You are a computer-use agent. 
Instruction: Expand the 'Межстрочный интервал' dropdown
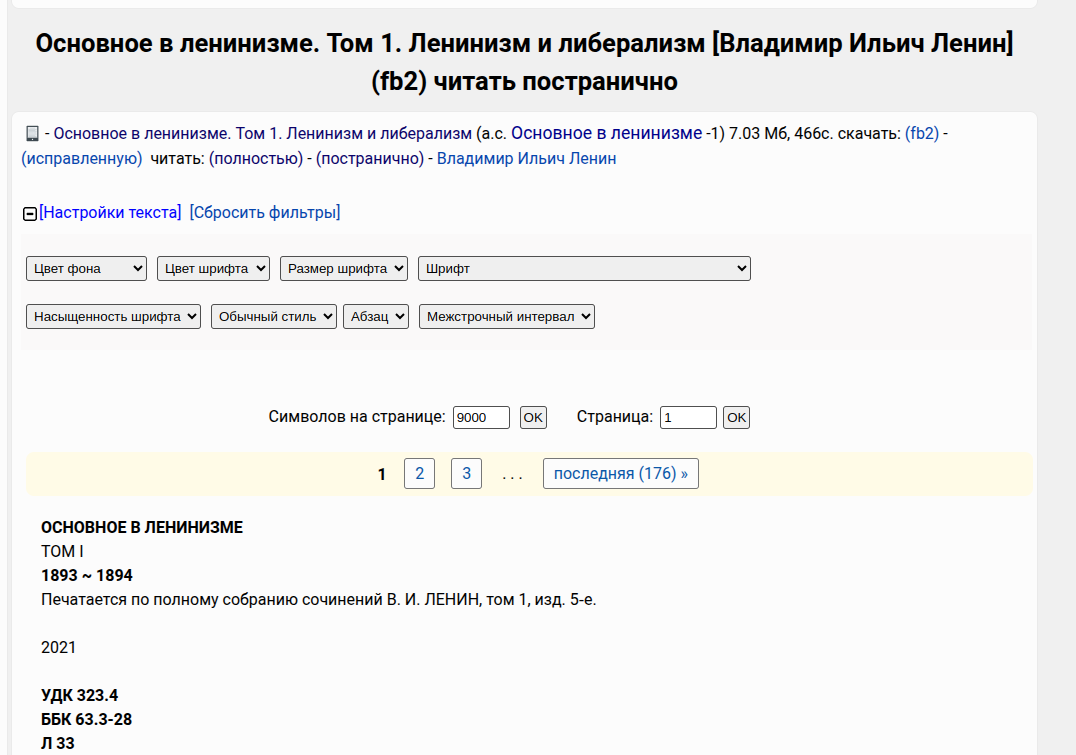tap(506, 316)
